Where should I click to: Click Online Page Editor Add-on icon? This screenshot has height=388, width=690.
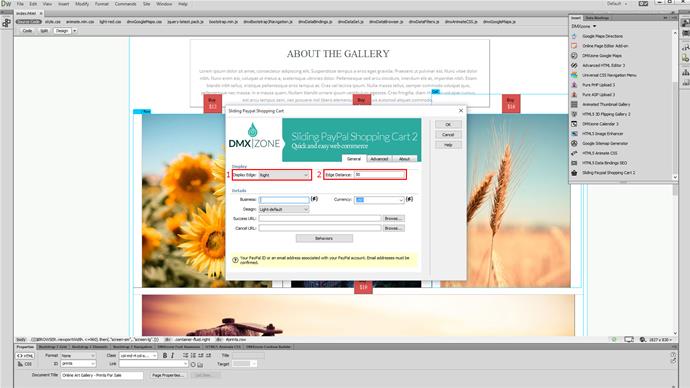574,46
